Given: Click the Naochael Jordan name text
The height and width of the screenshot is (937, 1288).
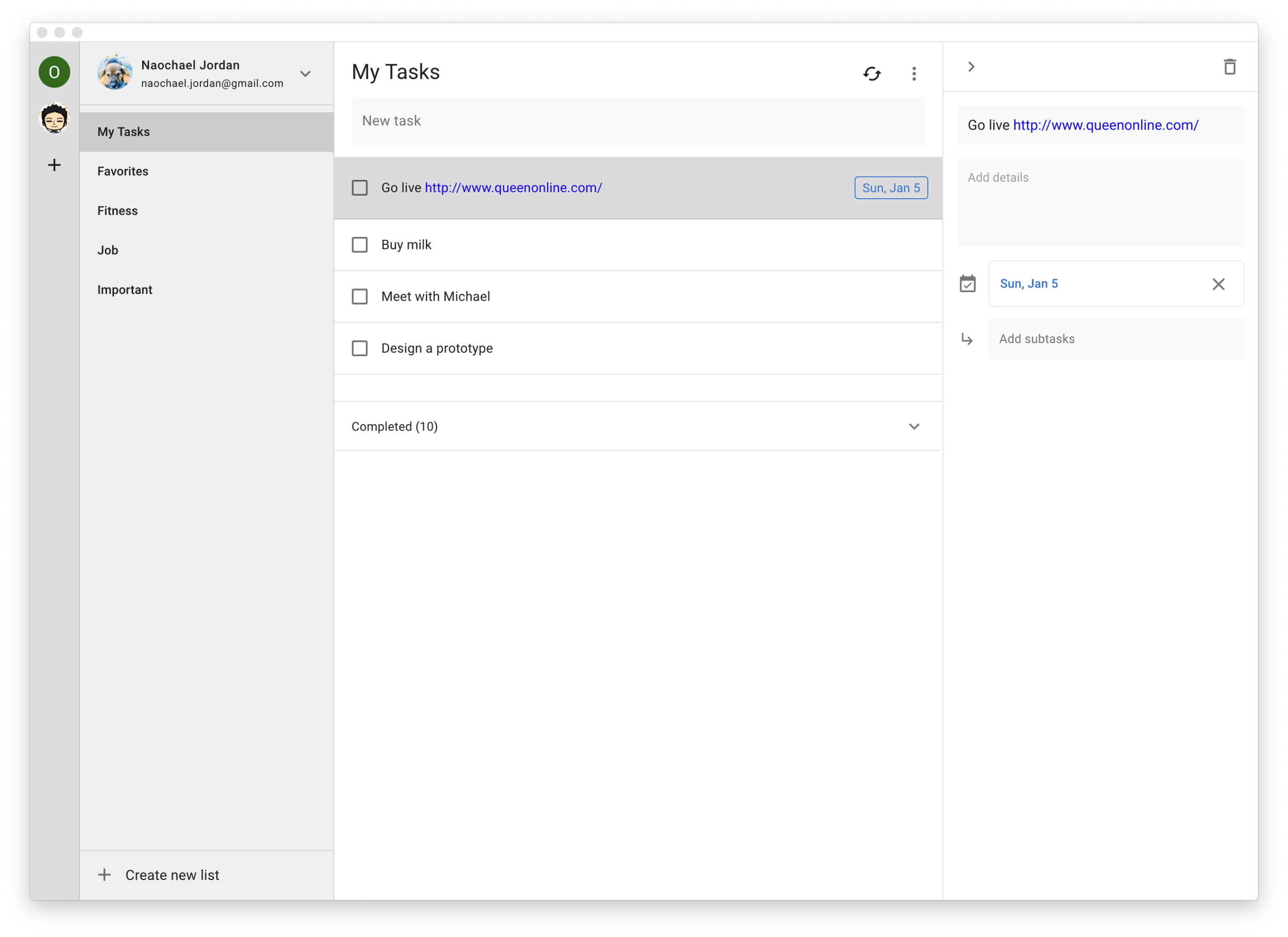Looking at the screenshot, I should tap(190, 65).
